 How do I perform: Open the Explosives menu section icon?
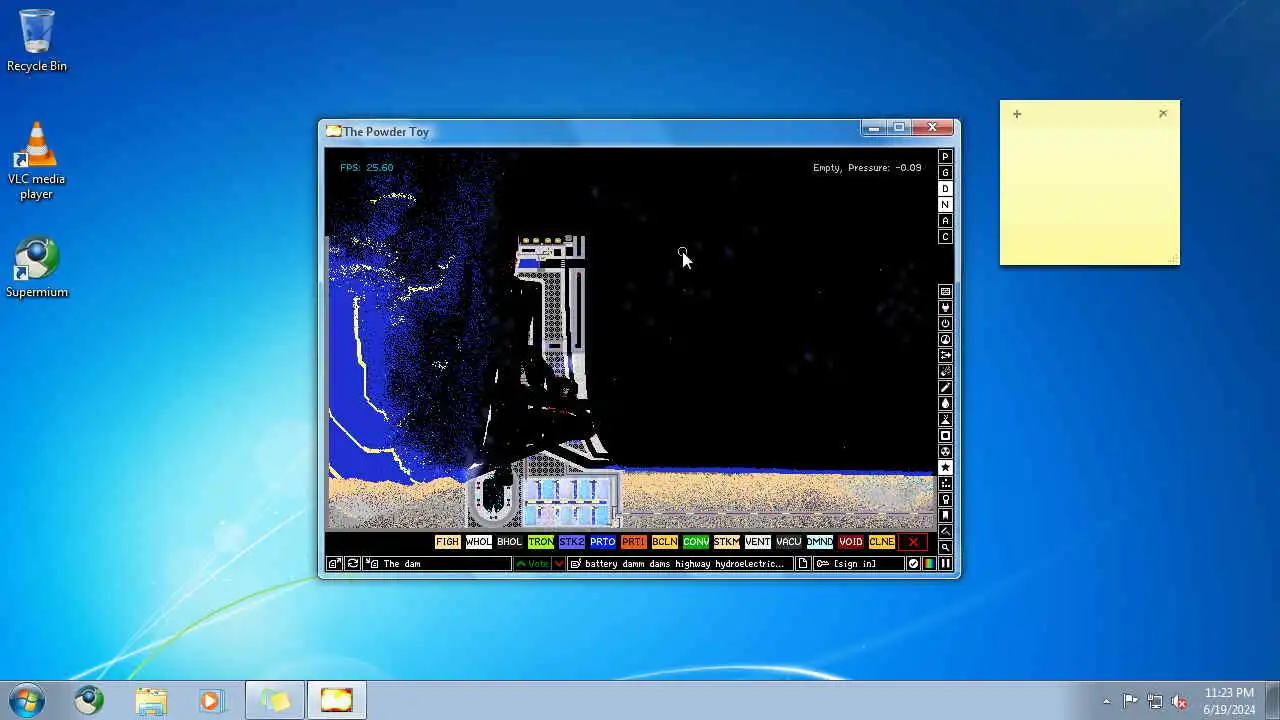coord(945,372)
